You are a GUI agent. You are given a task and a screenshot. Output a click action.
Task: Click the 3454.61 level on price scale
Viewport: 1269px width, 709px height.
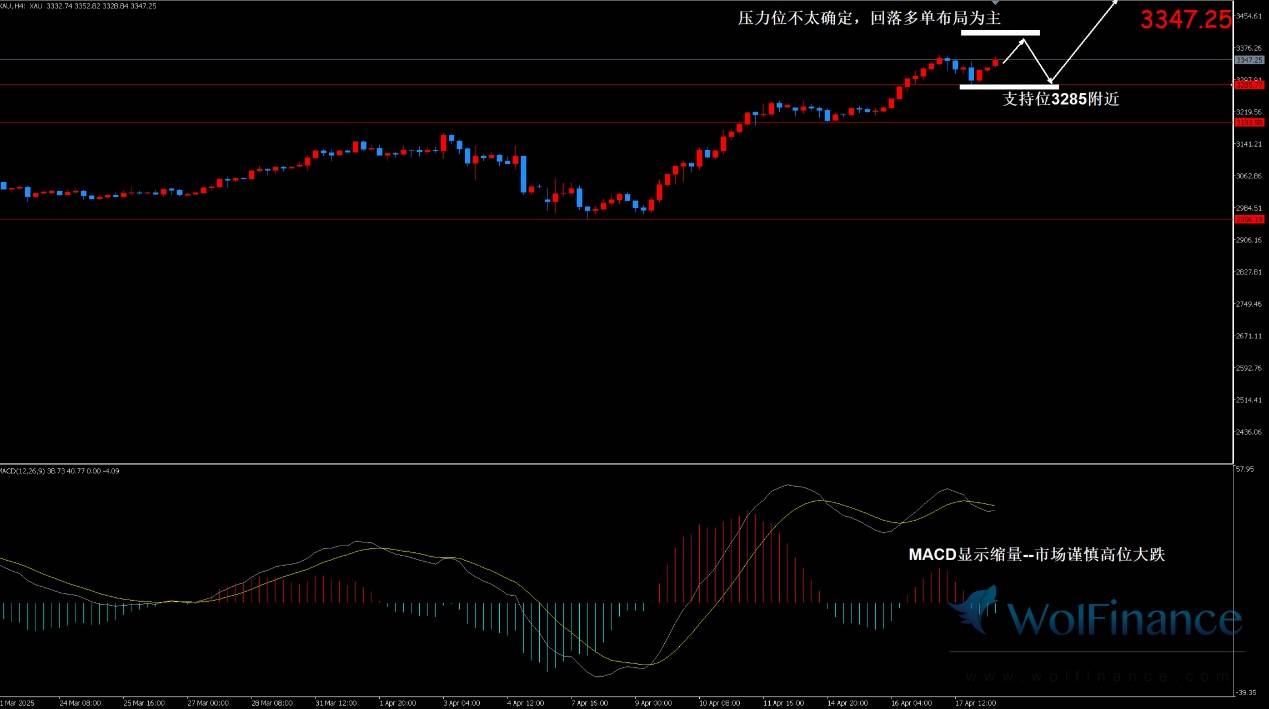(1248, 16)
